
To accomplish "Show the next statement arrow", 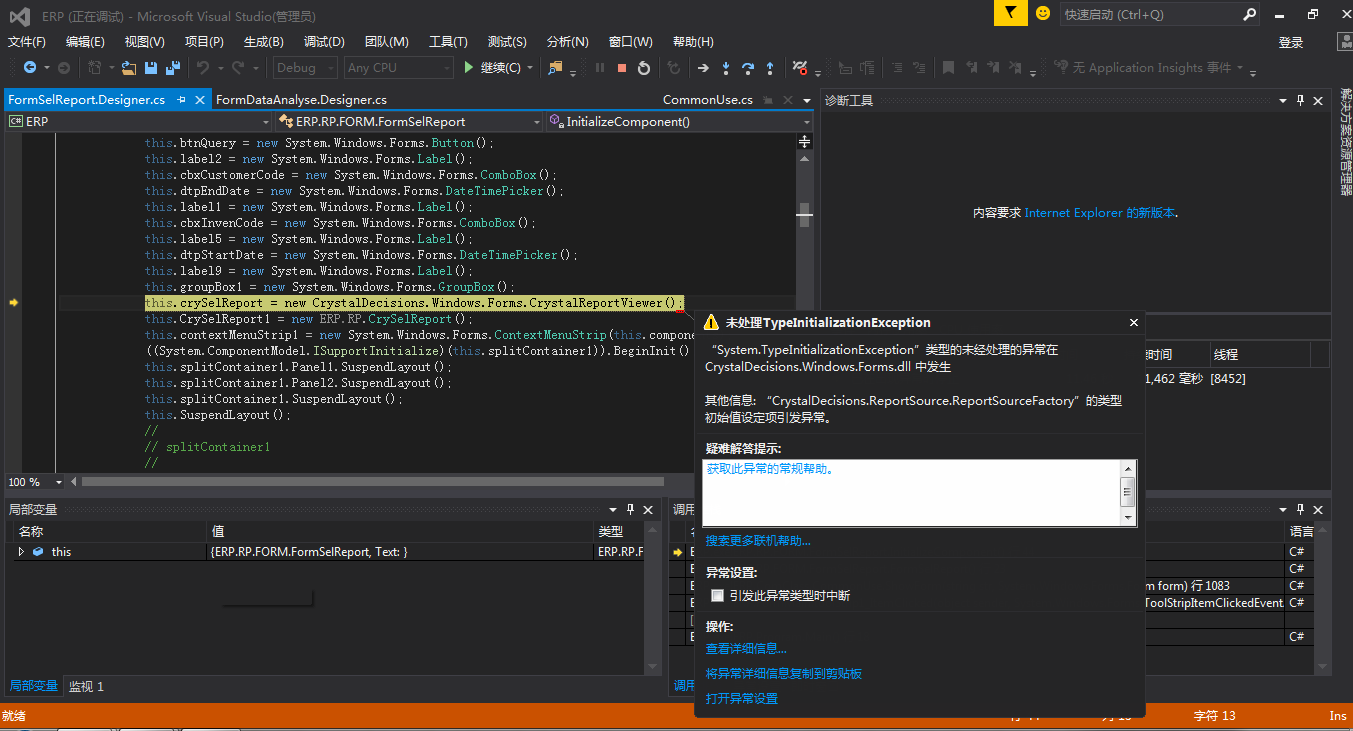I will [x=703, y=68].
